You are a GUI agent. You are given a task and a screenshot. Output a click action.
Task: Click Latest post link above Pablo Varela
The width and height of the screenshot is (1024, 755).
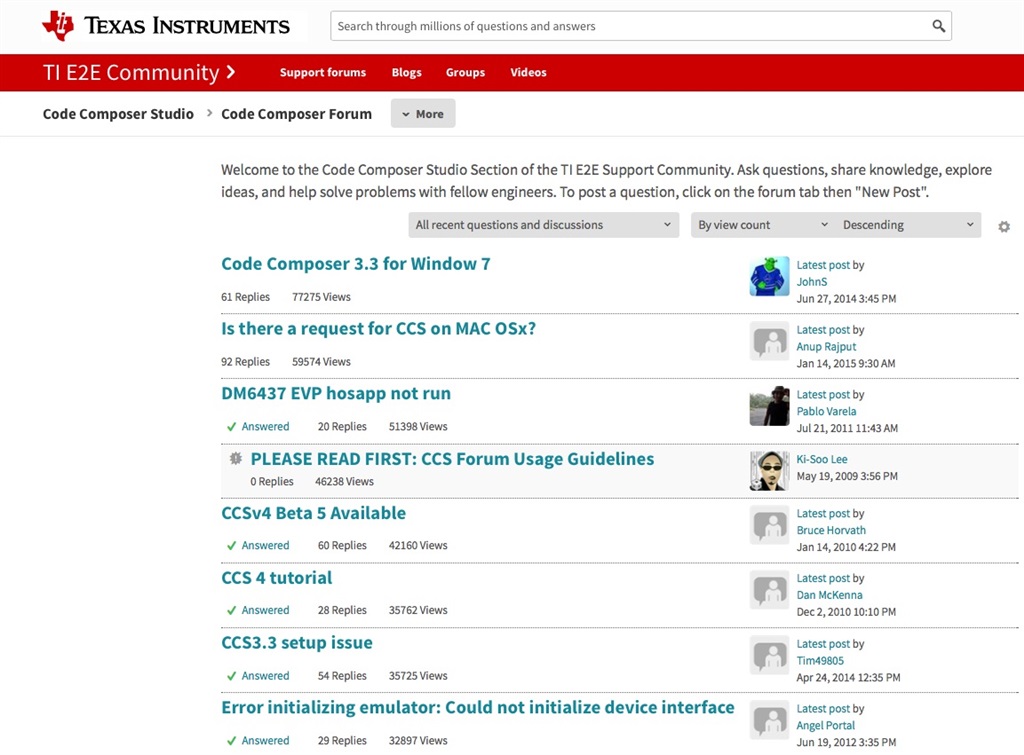point(823,394)
